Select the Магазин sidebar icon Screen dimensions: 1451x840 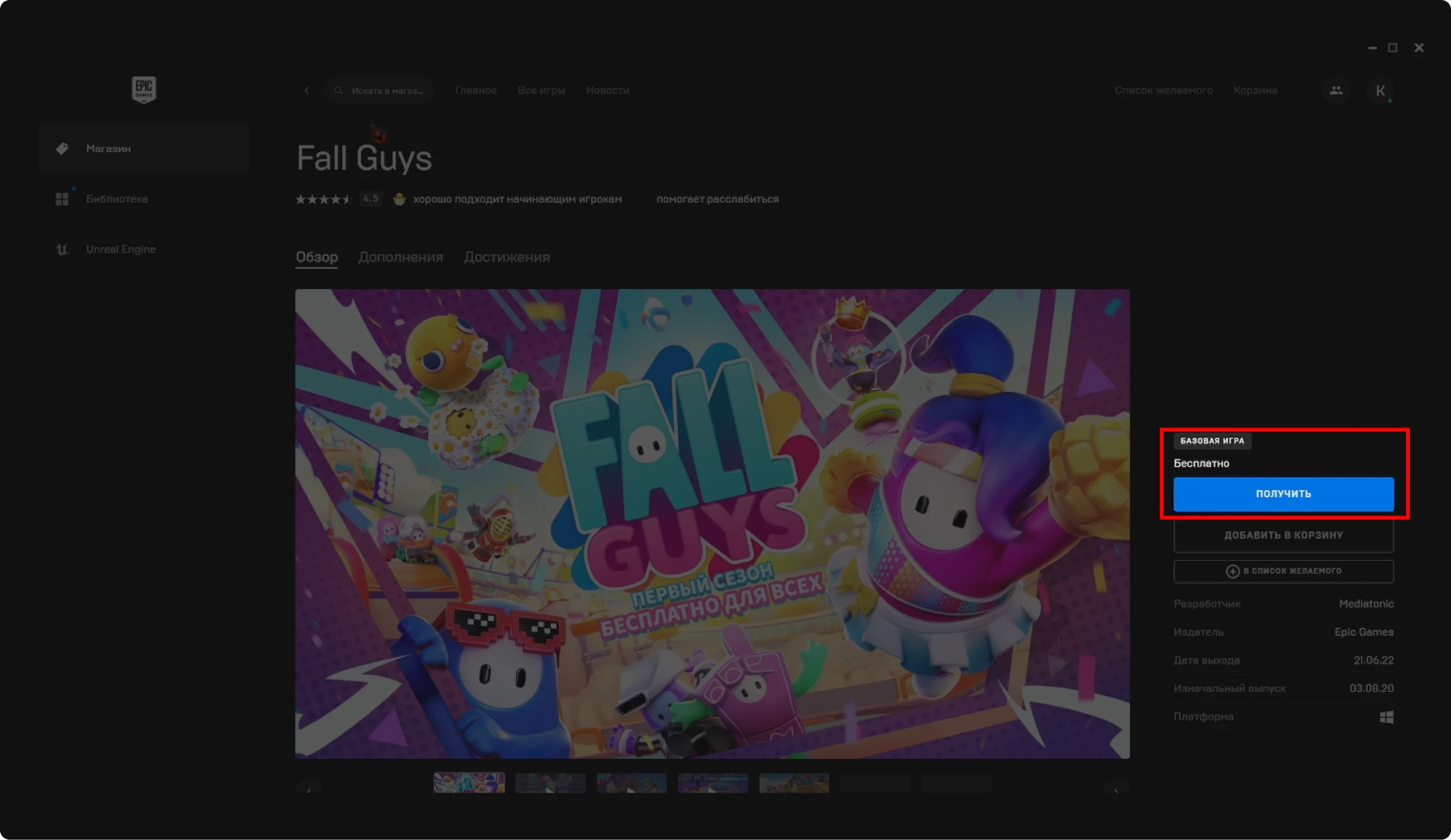coord(62,148)
